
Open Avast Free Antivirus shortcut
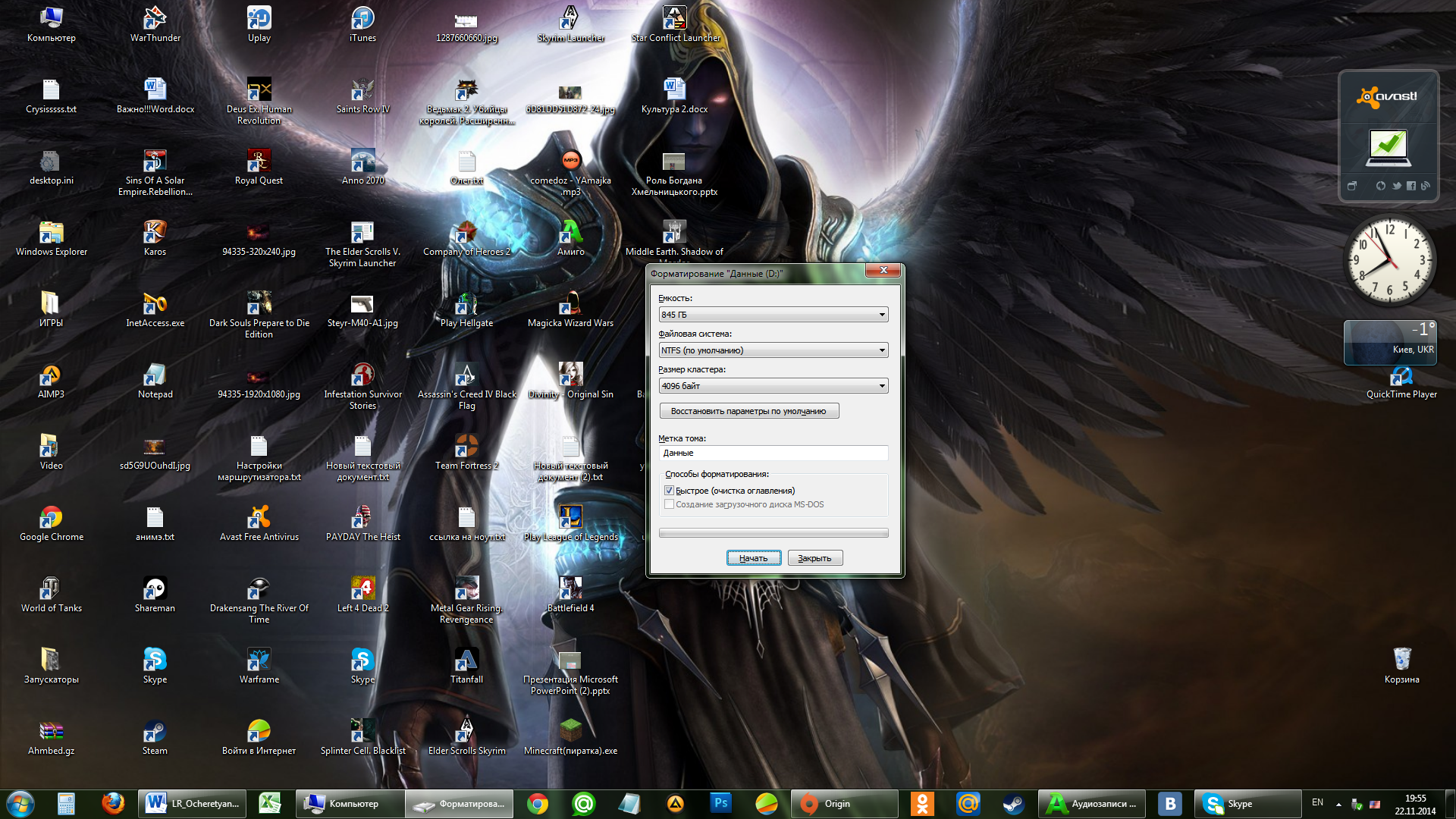(259, 523)
